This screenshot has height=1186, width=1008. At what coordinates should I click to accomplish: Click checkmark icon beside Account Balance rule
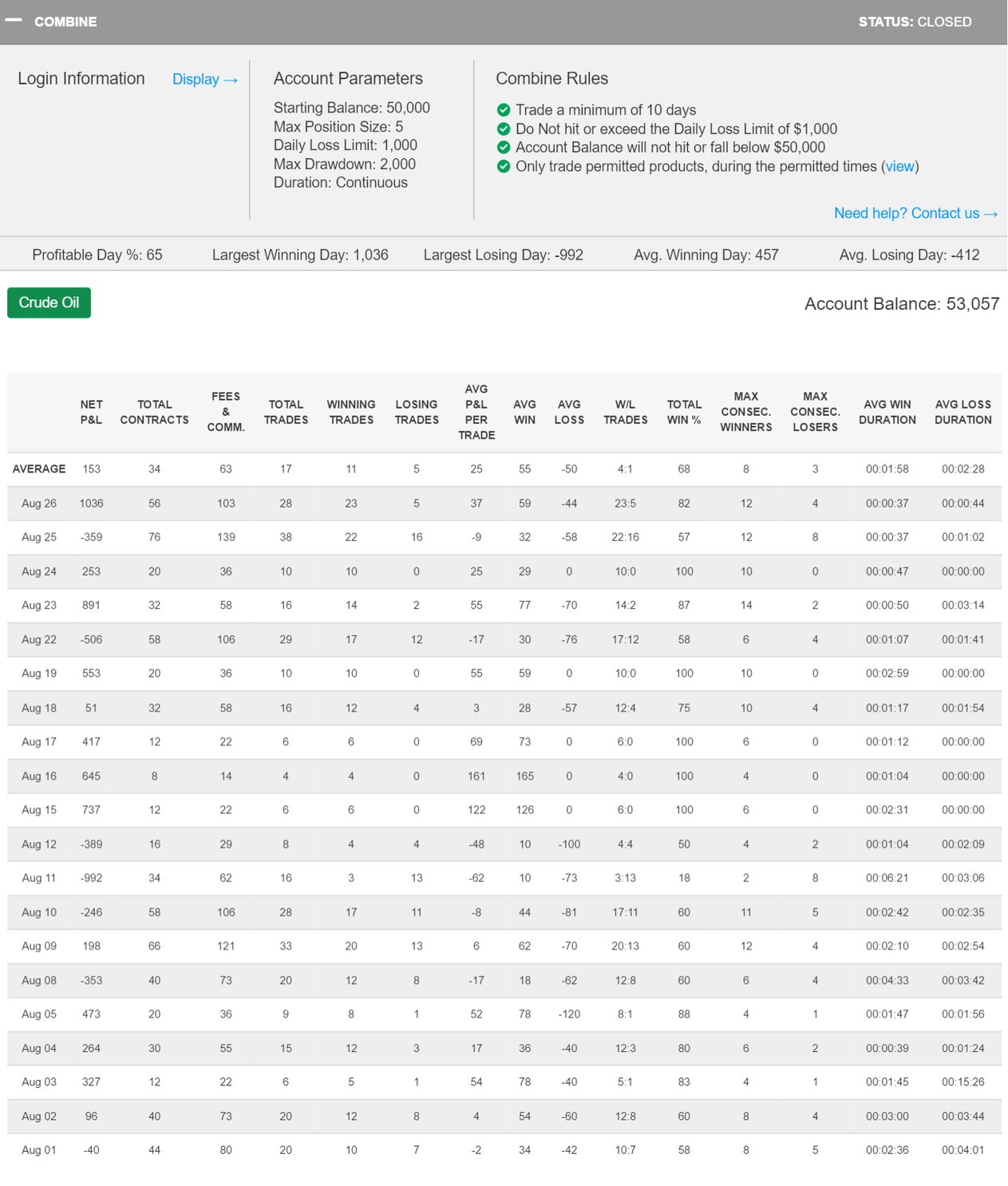tap(504, 148)
